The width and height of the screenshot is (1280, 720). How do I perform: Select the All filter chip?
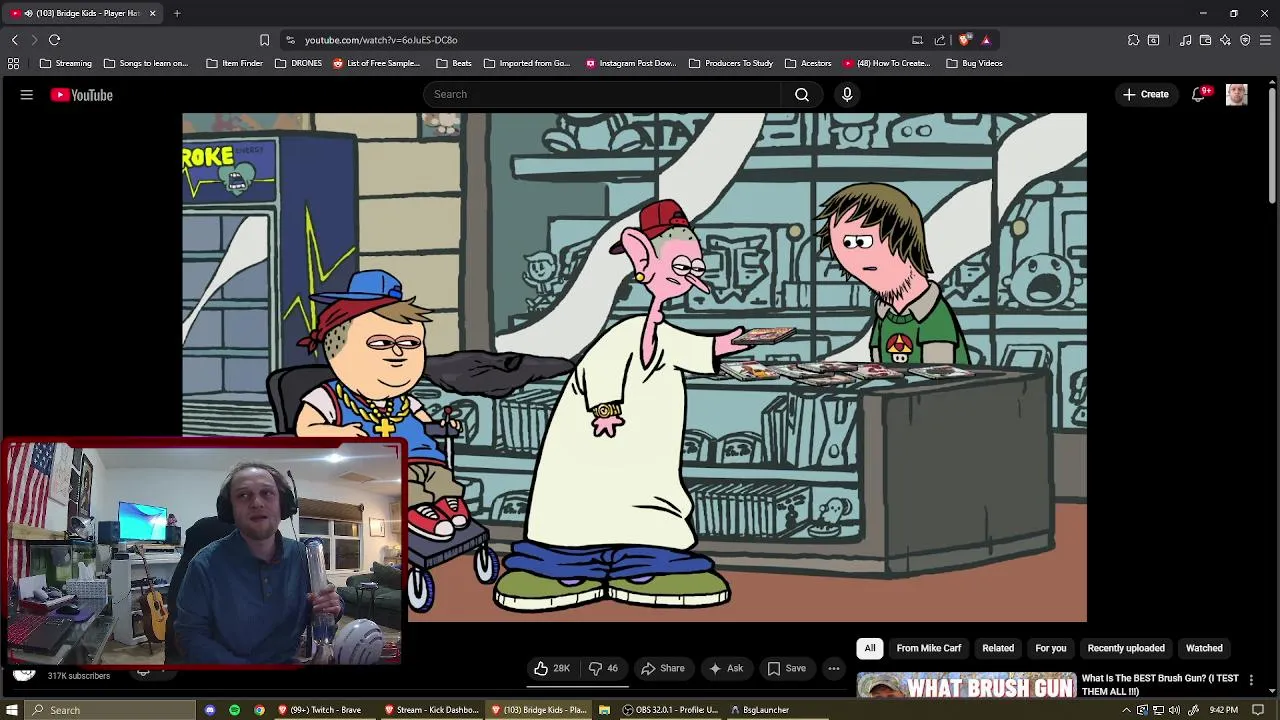click(x=870, y=648)
